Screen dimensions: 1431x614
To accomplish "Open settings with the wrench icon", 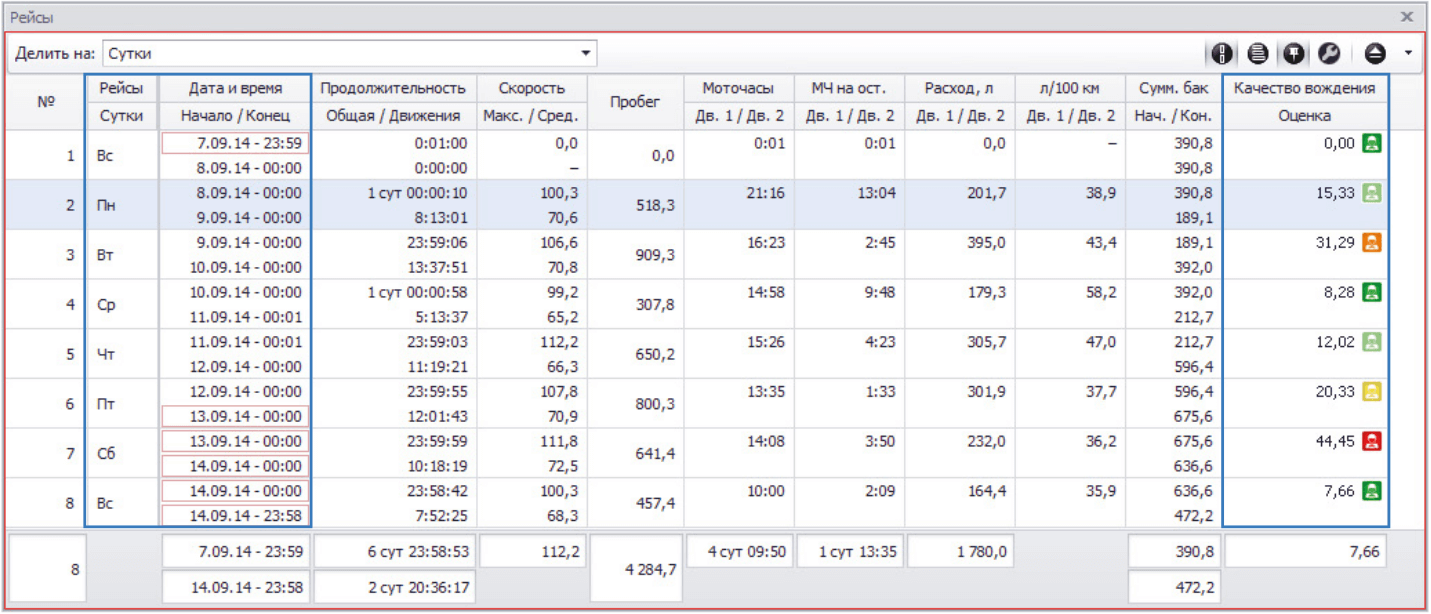I will point(1329,53).
